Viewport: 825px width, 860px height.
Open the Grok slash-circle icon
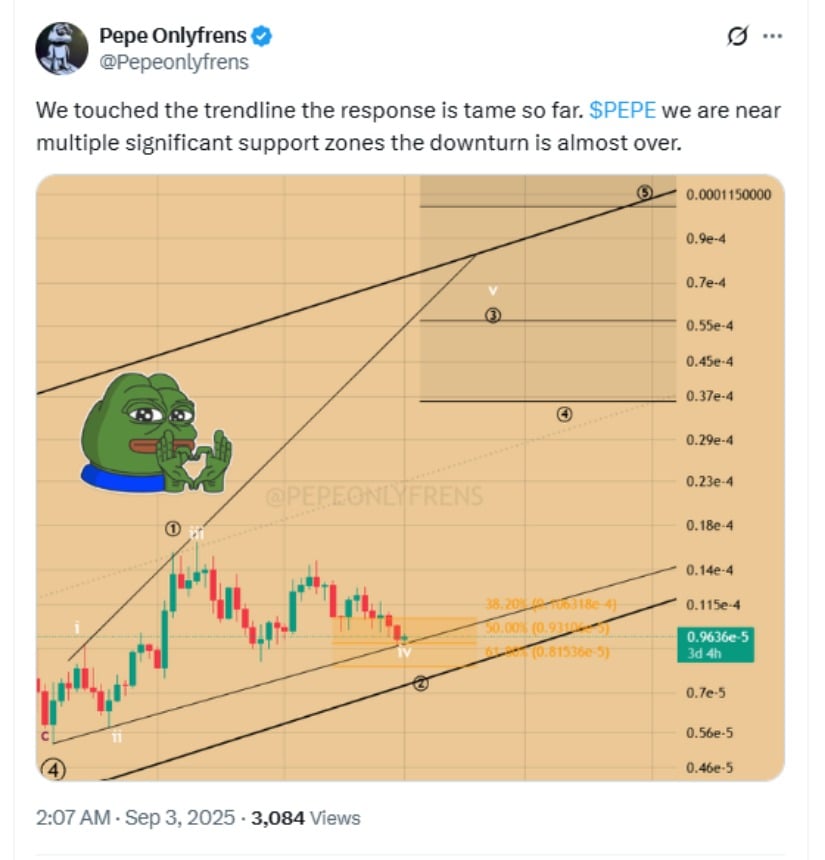coord(737,36)
